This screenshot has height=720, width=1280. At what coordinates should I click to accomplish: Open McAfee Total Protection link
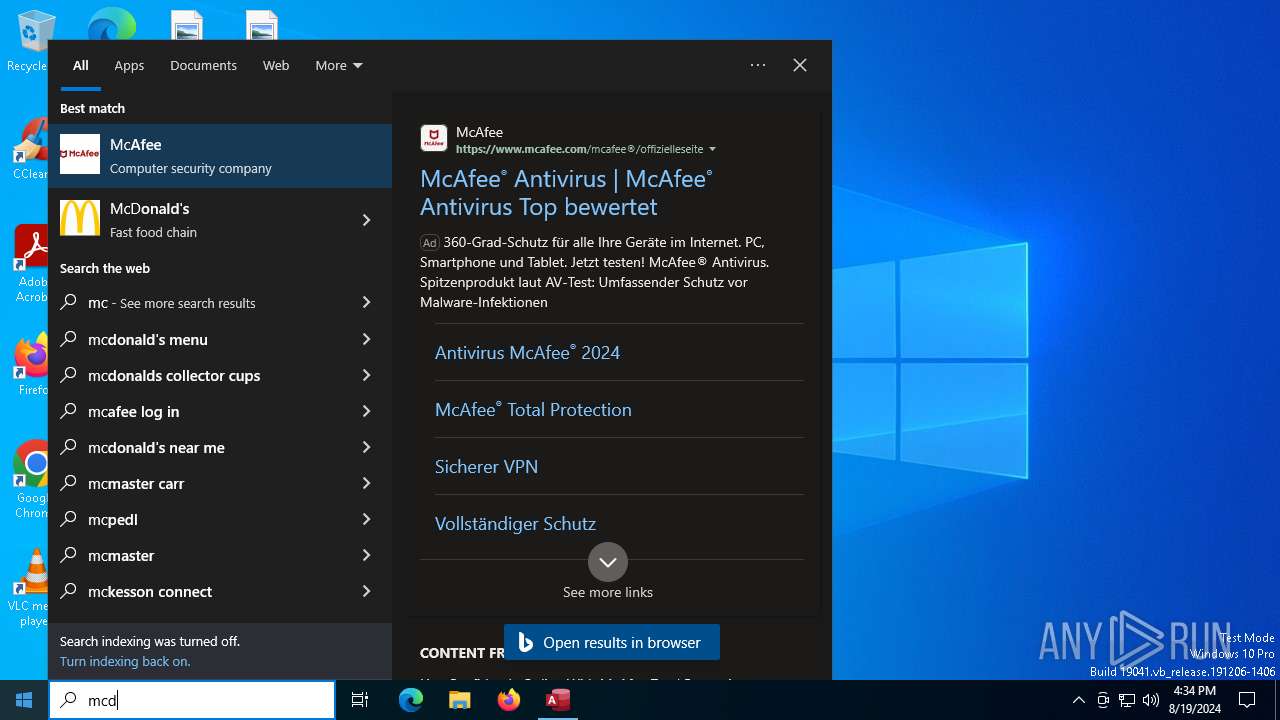point(533,409)
